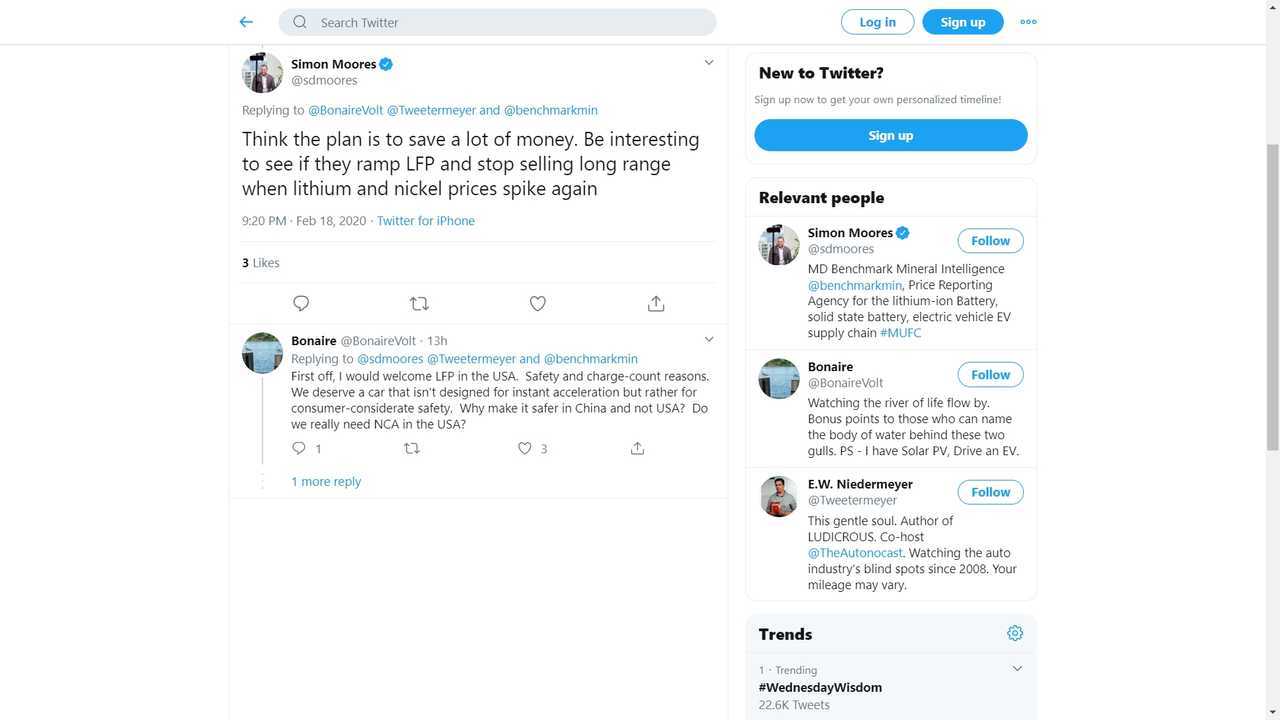Show the 1 more reply link
Image resolution: width=1280 pixels, height=720 pixels.
[326, 482]
